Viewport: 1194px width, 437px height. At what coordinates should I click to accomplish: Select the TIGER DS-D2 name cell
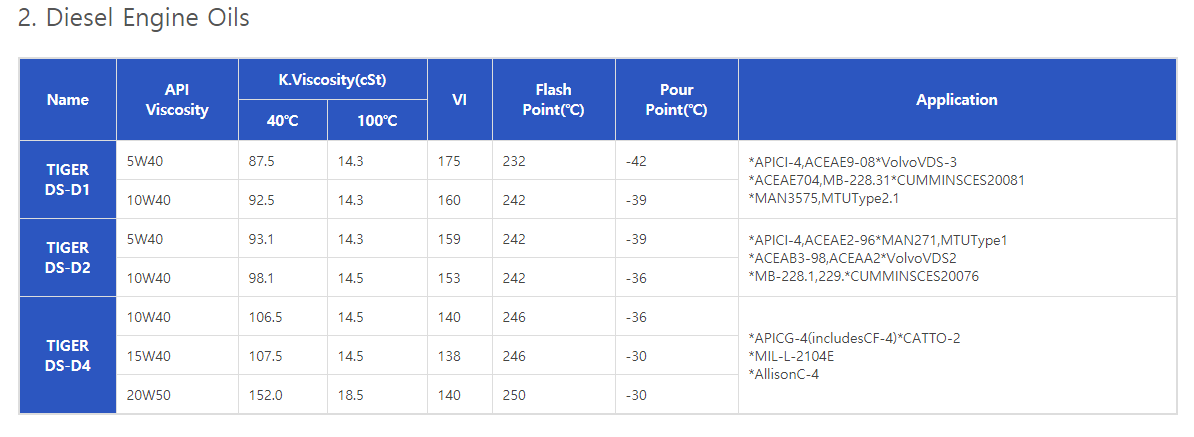(x=68, y=258)
